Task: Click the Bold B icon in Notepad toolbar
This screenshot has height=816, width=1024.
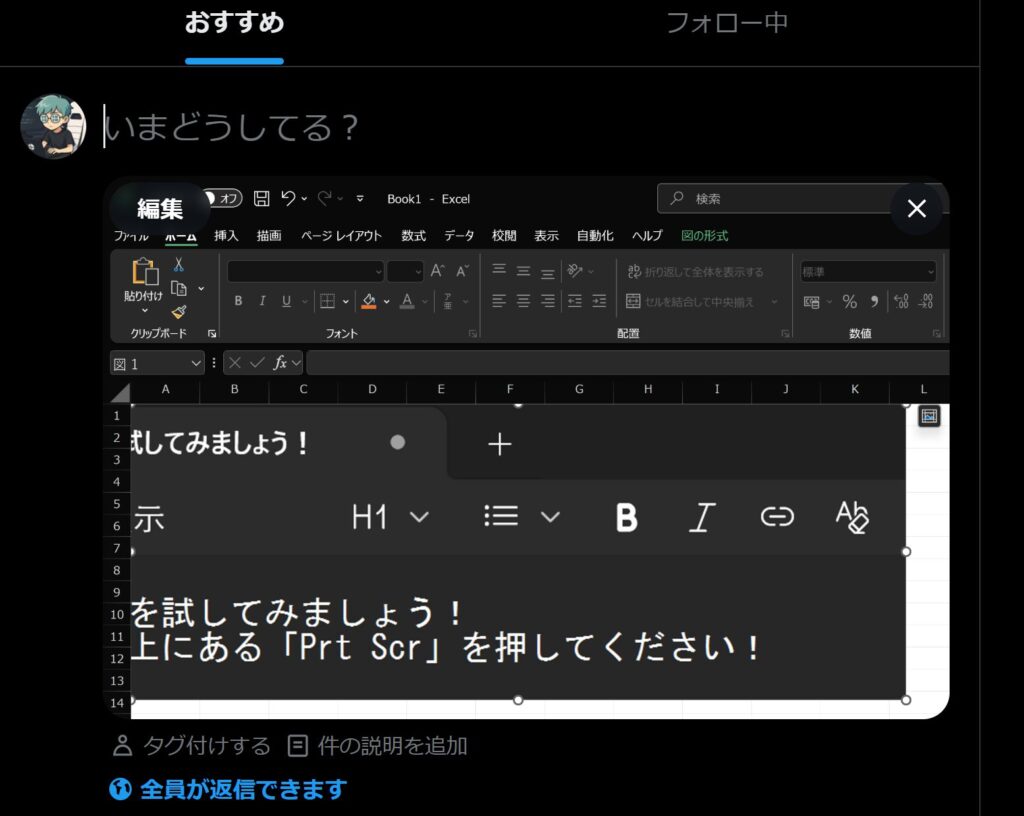Action: (x=627, y=517)
